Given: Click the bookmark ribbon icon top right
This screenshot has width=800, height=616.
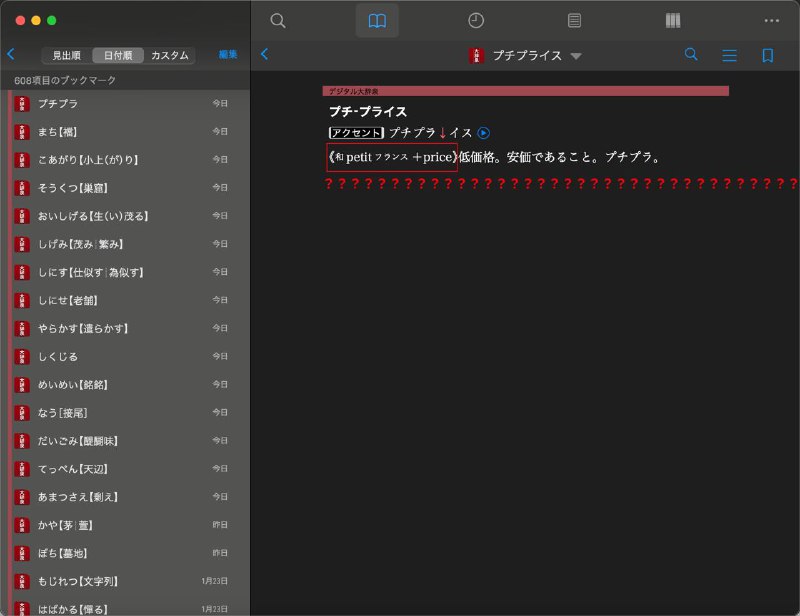Looking at the screenshot, I should pos(766,56).
